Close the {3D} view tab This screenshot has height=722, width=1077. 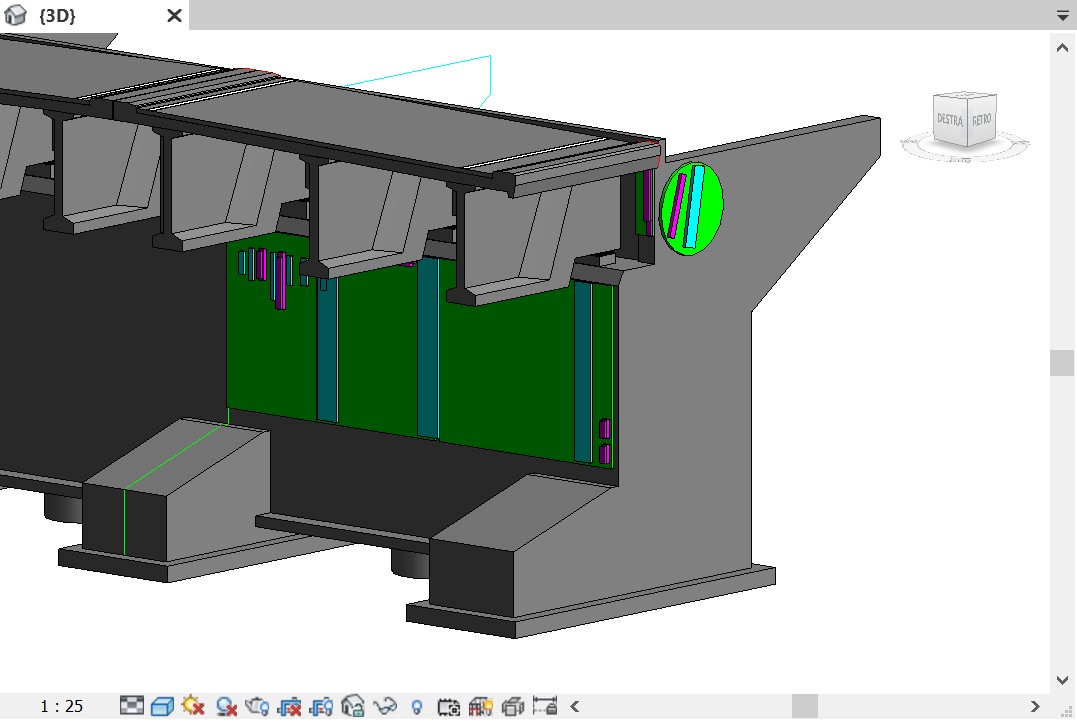pos(174,16)
